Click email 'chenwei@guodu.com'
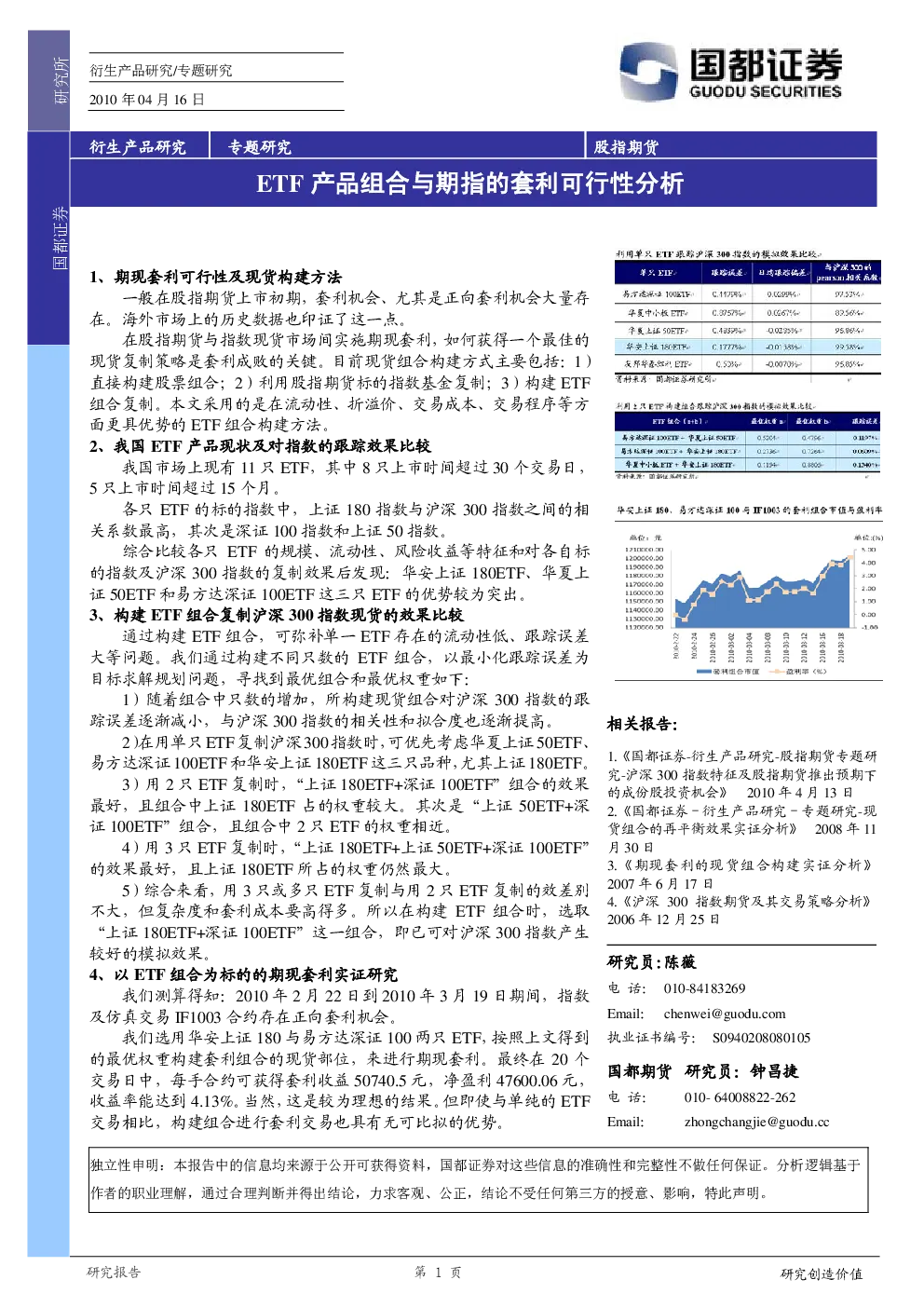Image resolution: width=924 pixels, height=1307 pixels. [725, 1014]
